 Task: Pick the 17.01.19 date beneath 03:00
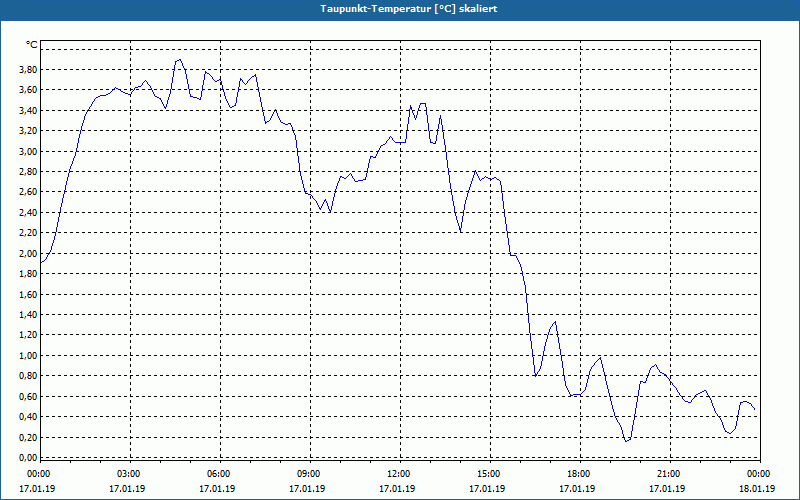coord(127,488)
